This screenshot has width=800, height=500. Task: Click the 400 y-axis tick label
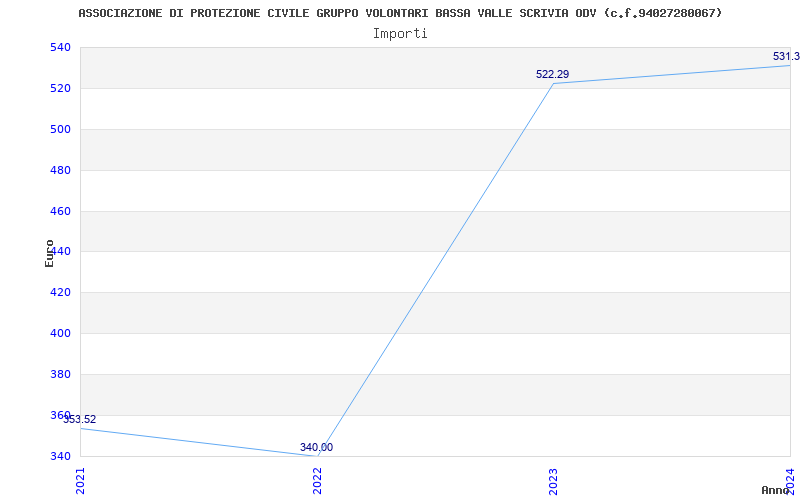pos(60,333)
